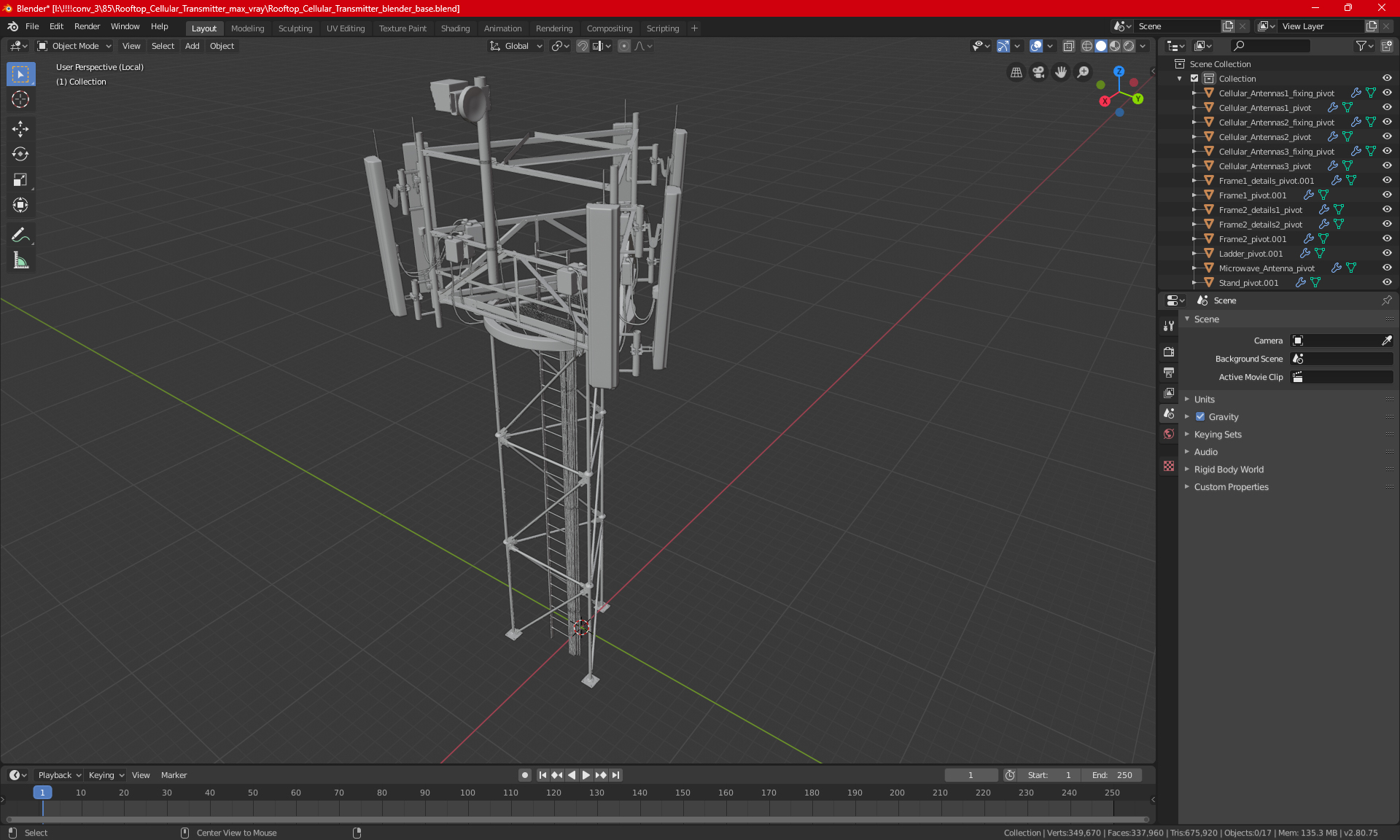Activate the Scale tool
Image resolution: width=1400 pixels, height=840 pixels.
pyautogui.click(x=20, y=179)
